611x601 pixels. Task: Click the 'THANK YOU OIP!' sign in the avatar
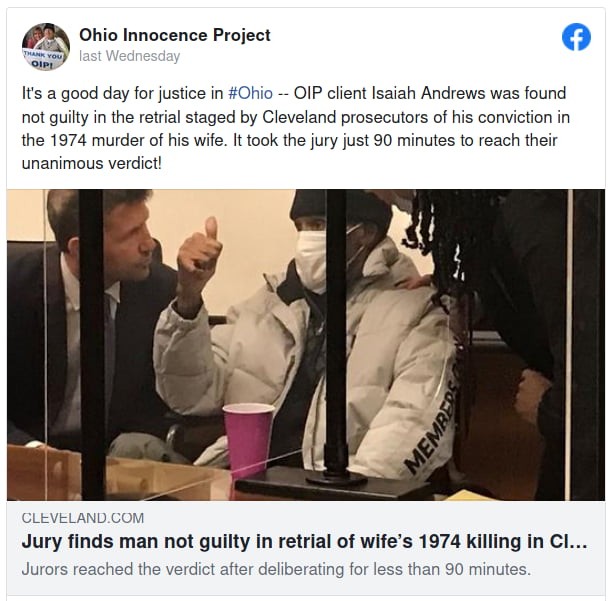43,59
